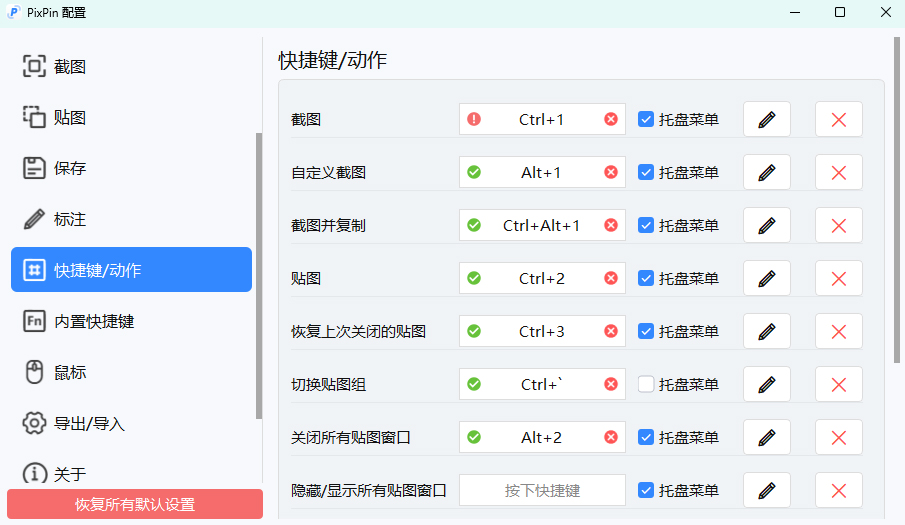
Task: Click the pencil edit icon for 截图 row
Action: pos(767,119)
